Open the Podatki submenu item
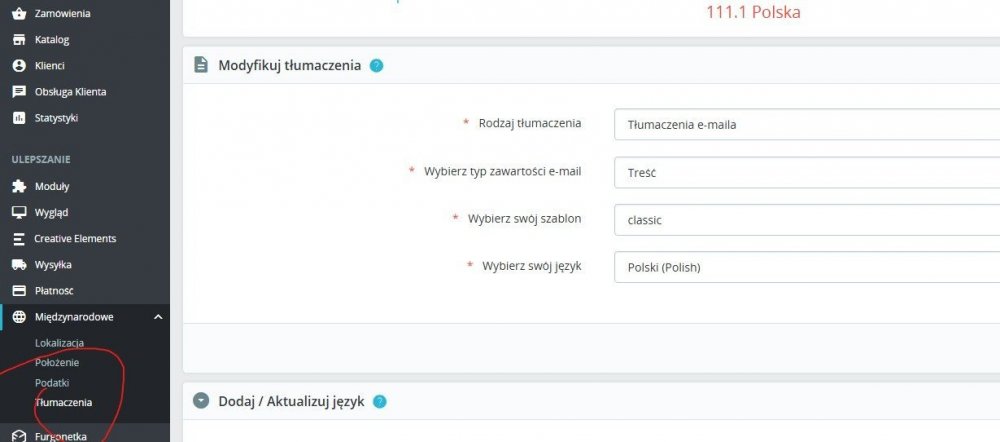 tap(52, 383)
